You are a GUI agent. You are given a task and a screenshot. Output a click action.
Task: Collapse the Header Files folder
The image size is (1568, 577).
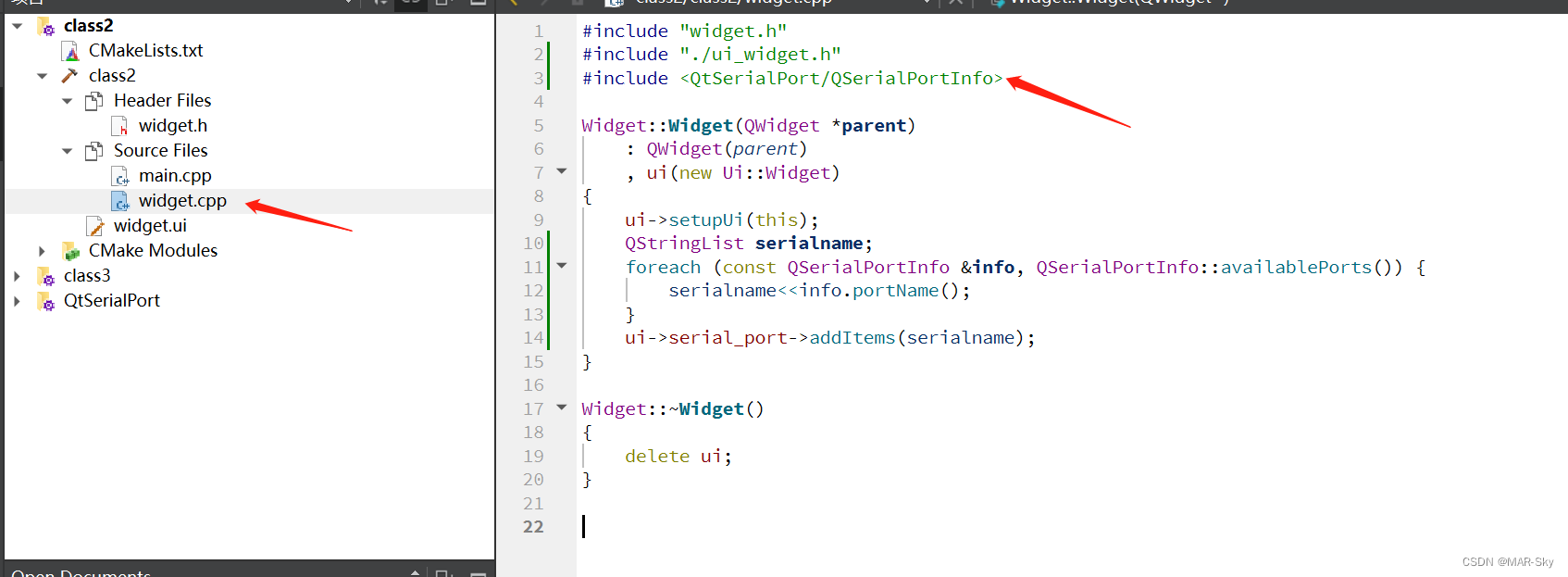tap(68, 101)
